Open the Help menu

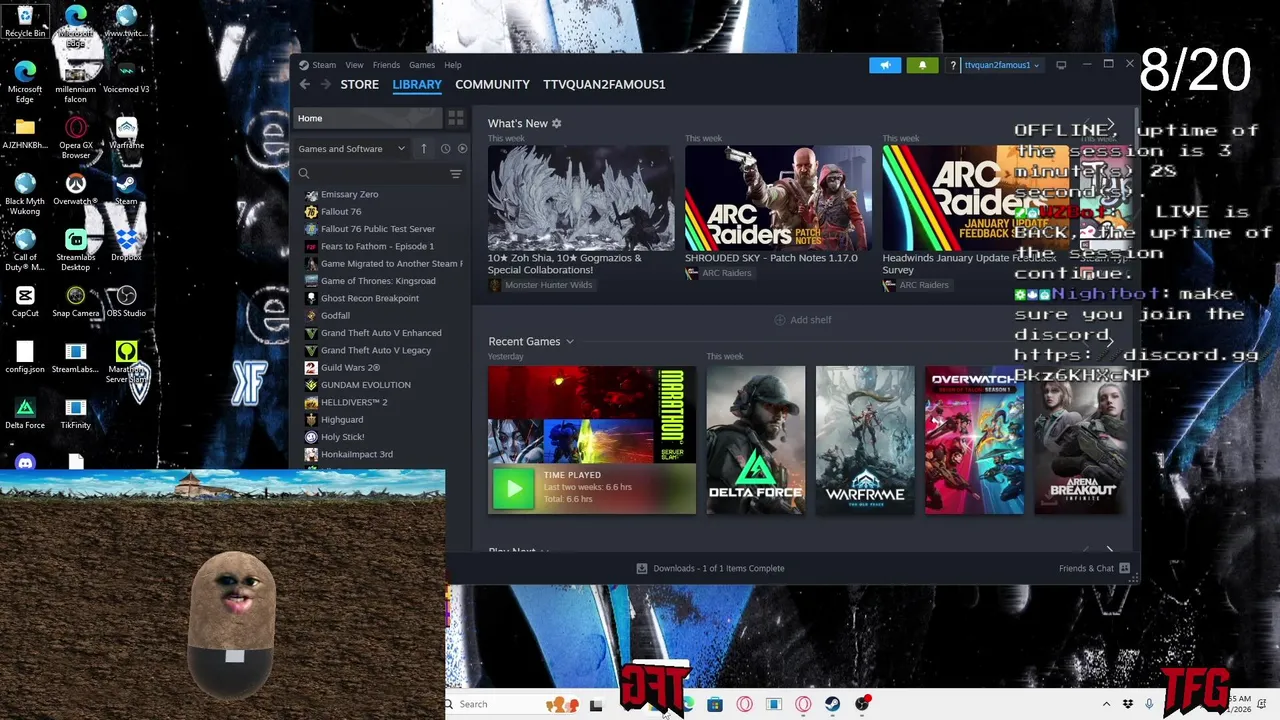click(x=453, y=65)
